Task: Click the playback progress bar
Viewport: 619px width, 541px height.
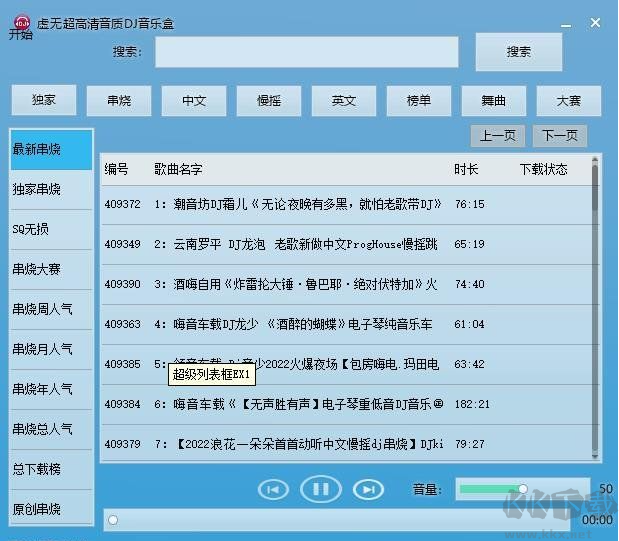Action: click(340, 520)
